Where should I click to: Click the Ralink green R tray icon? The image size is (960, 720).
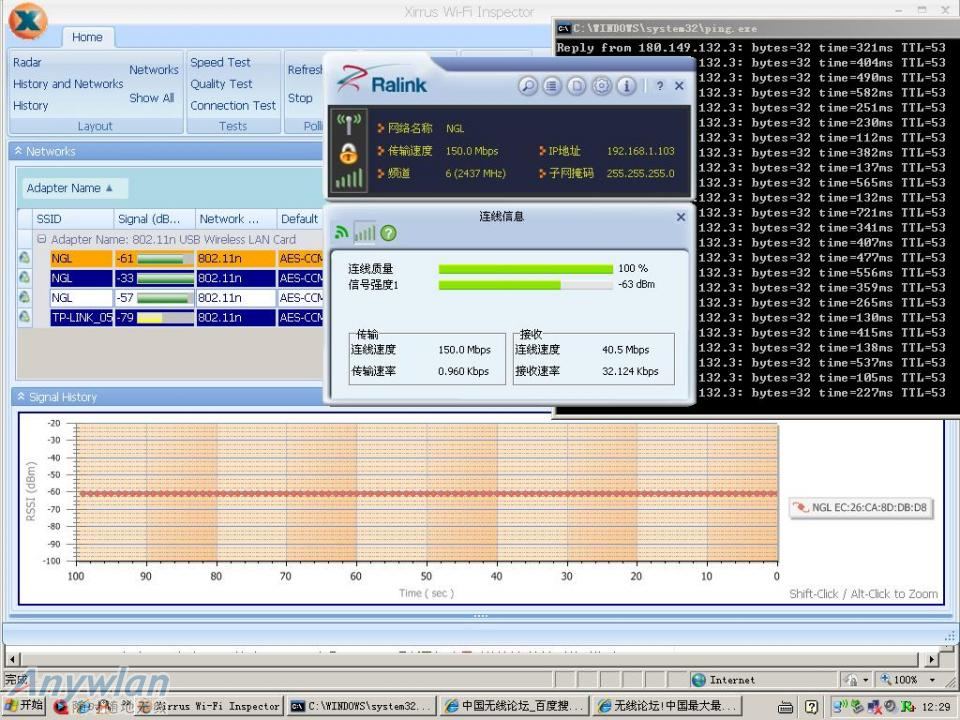click(x=907, y=707)
